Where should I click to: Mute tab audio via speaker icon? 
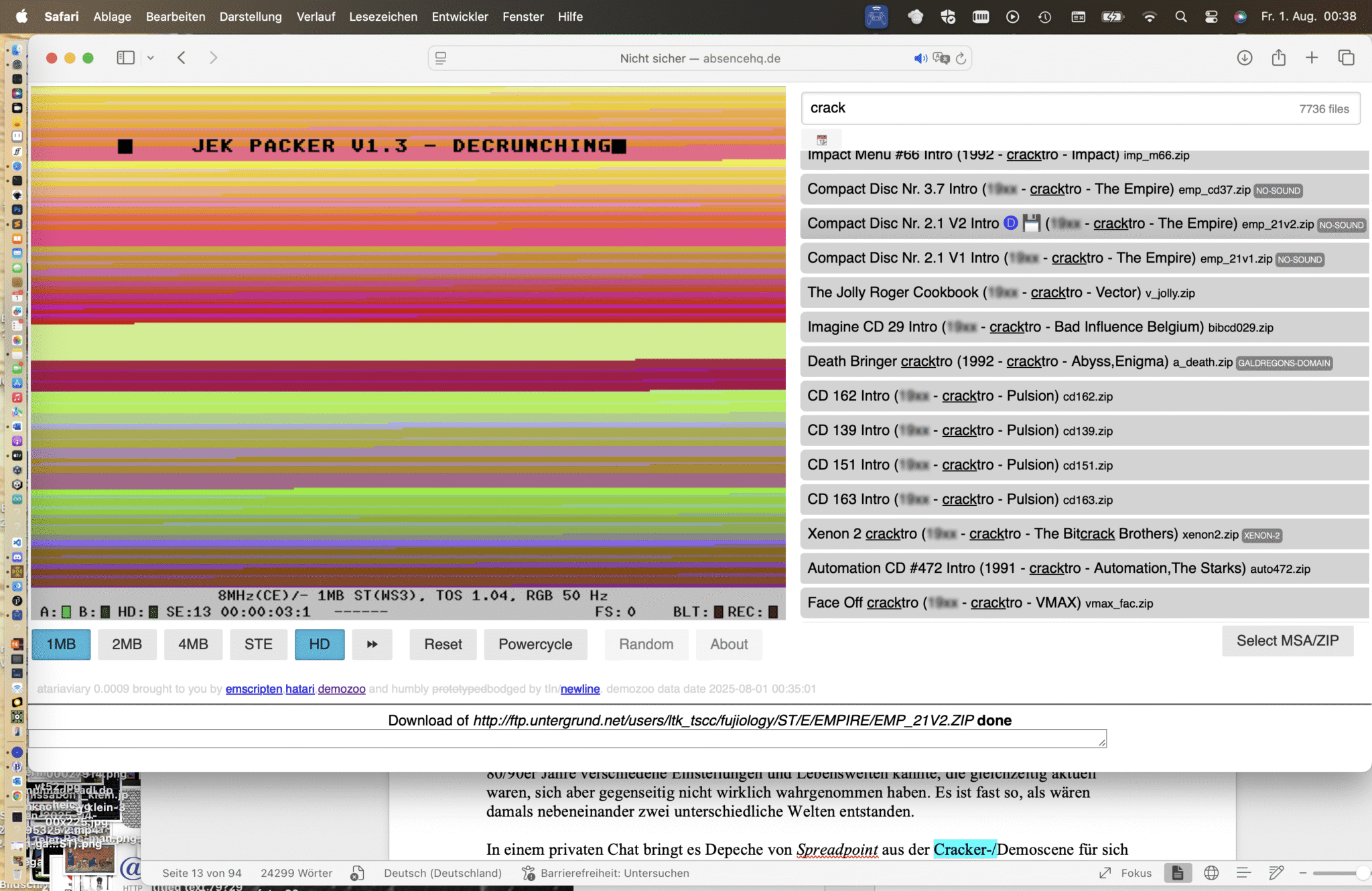(920, 58)
